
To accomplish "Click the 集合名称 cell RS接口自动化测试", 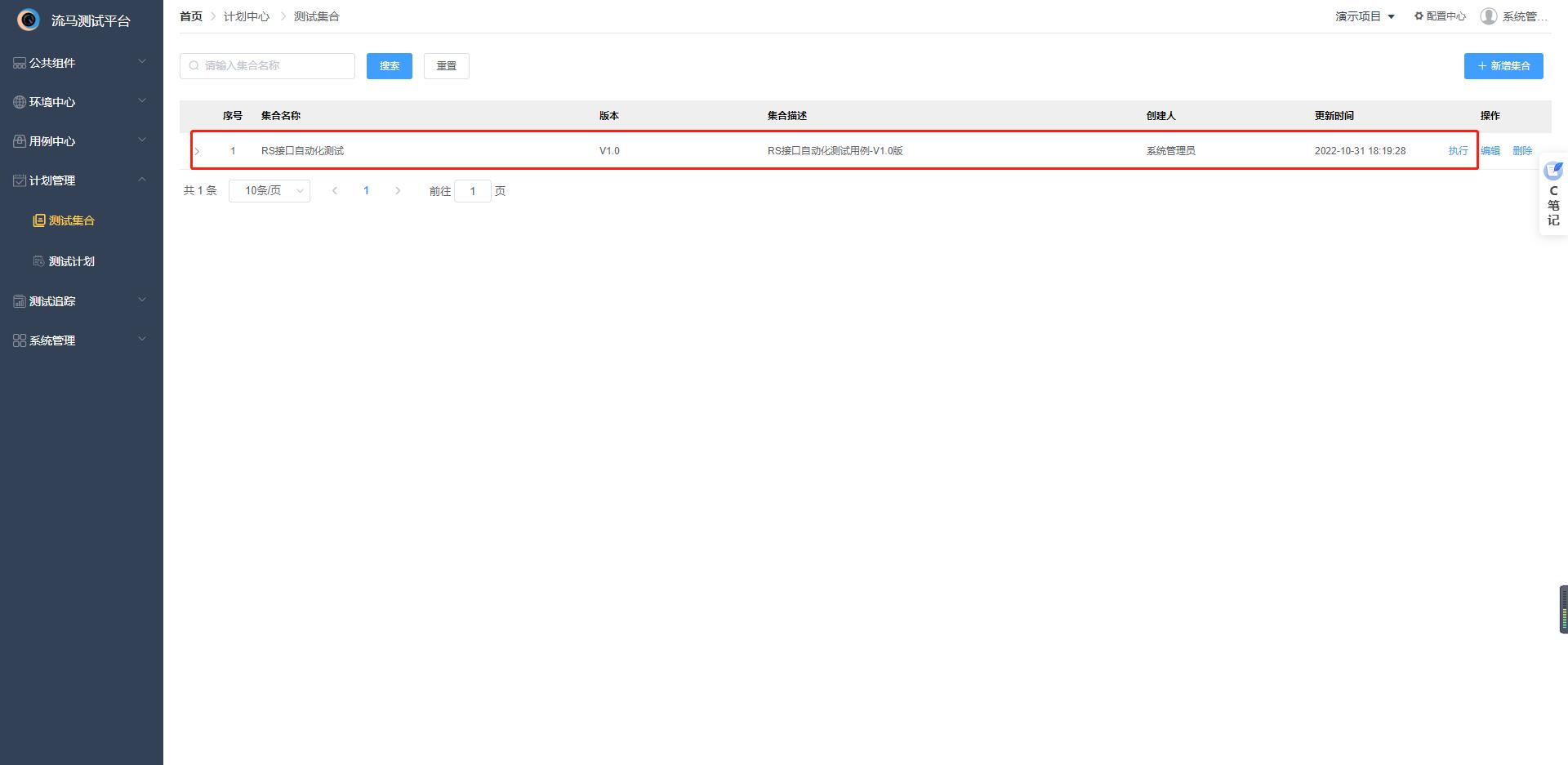I will click(x=302, y=151).
